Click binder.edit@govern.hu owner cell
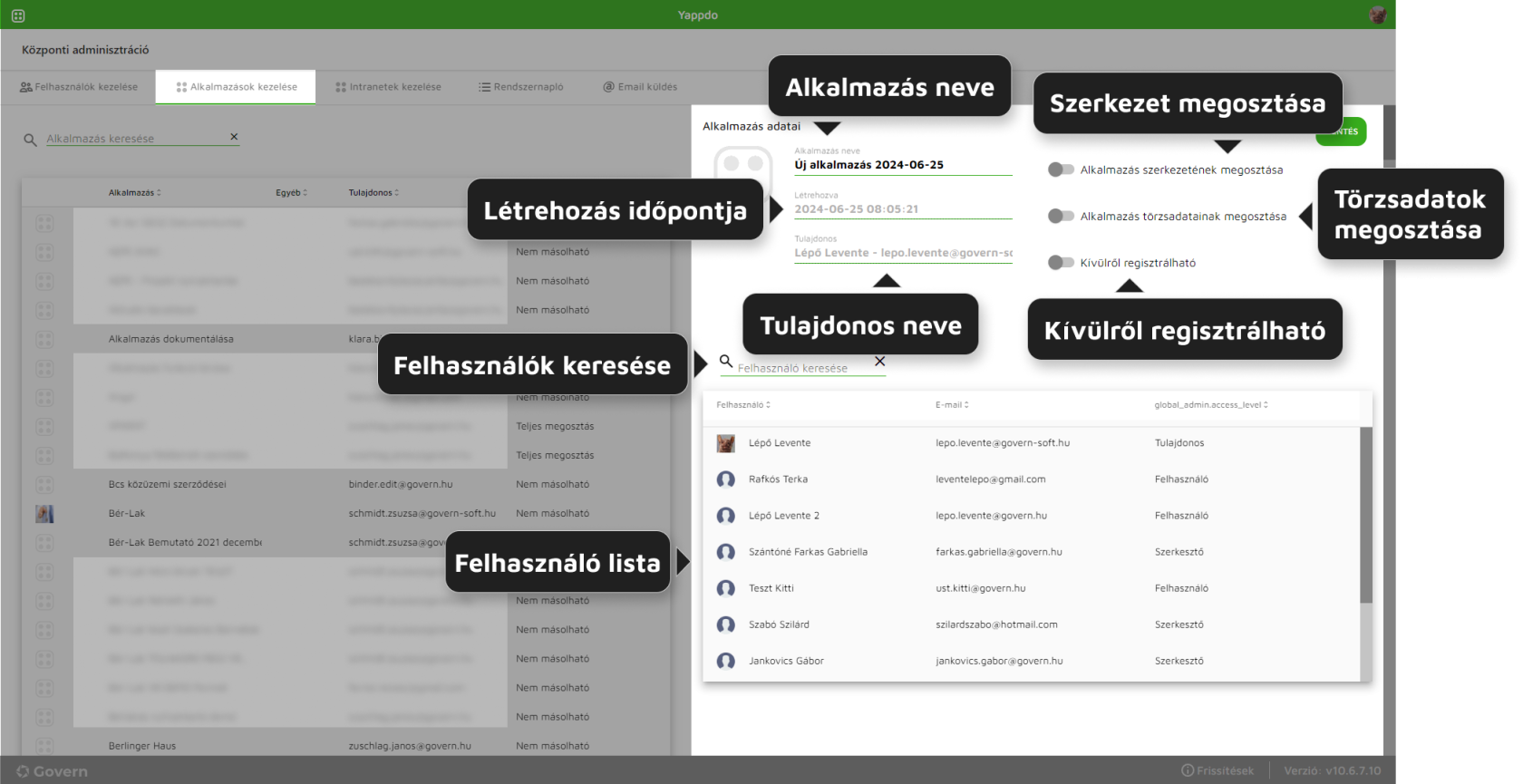This screenshot has width=1523, height=784. [x=401, y=484]
